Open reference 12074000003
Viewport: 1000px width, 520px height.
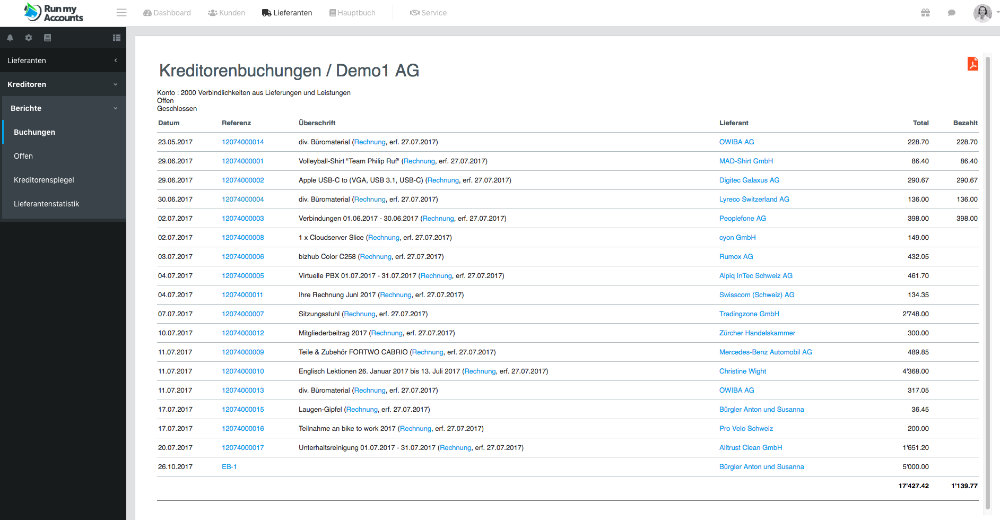click(242, 218)
